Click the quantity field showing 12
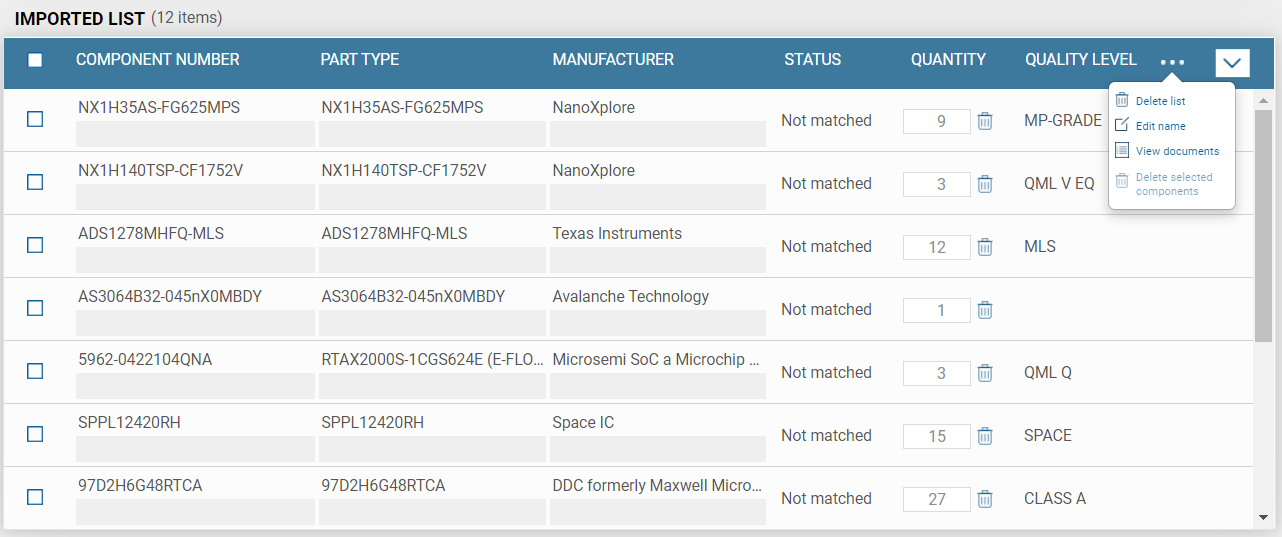The image size is (1282, 537). pyautogui.click(x=937, y=247)
